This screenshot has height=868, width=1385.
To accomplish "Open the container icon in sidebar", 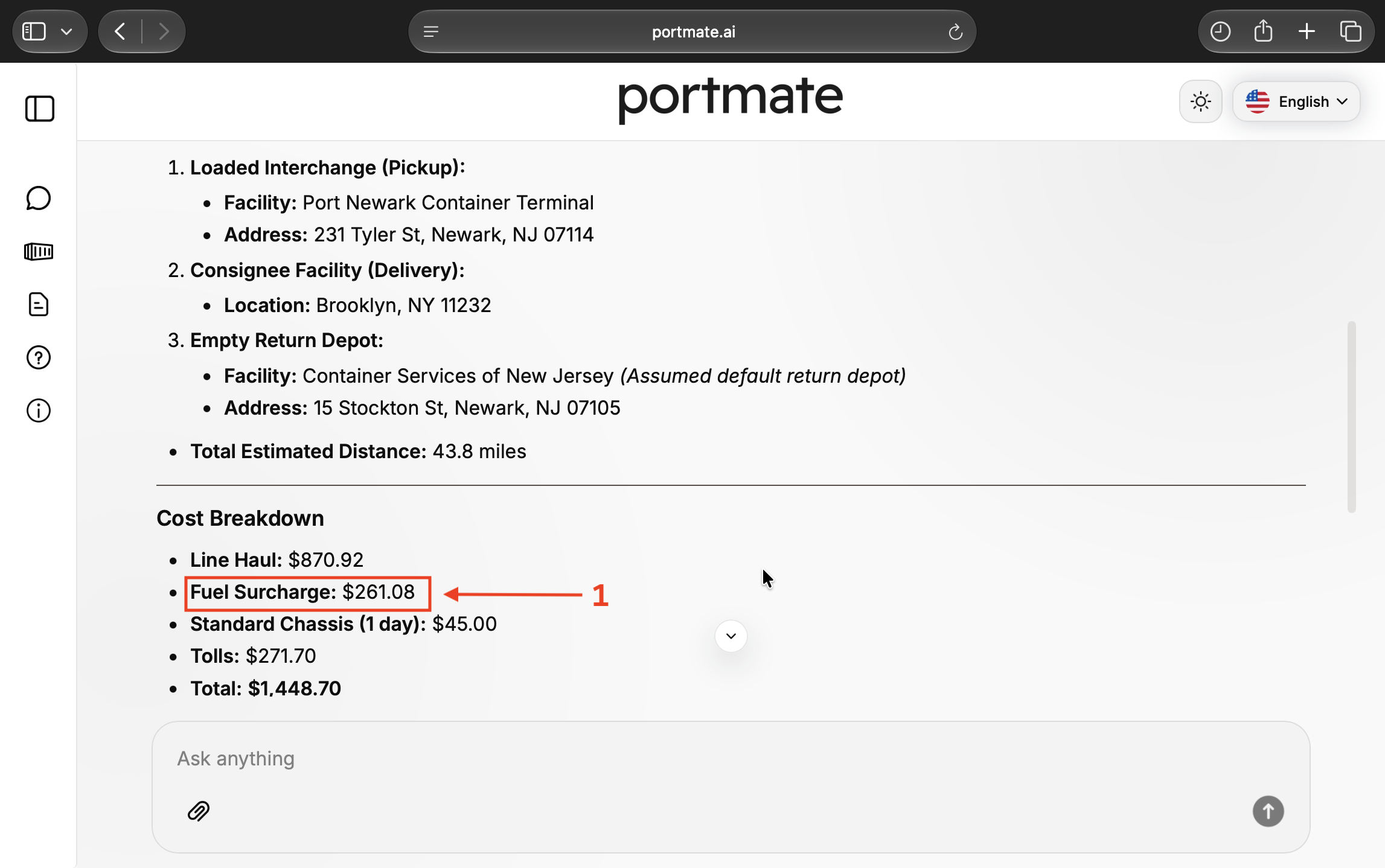I will (x=39, y=251).
